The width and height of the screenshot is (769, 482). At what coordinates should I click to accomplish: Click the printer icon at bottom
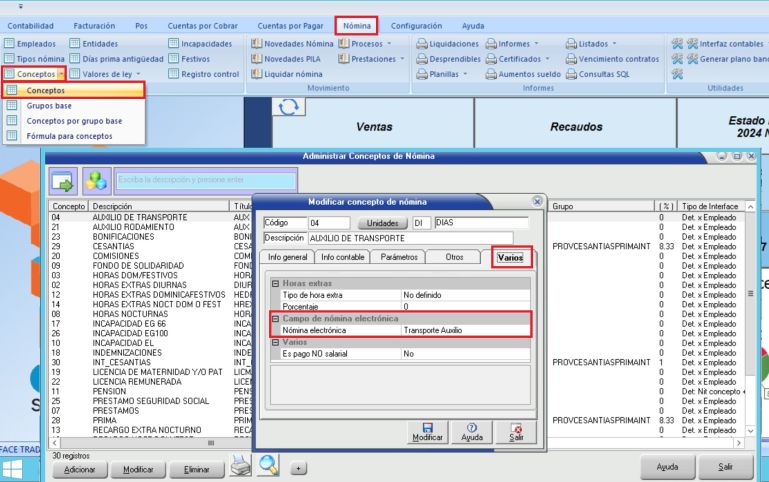click(241, 465)
